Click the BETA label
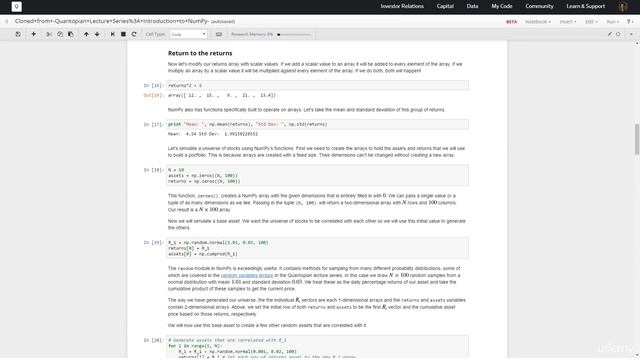 coord(511,22)
